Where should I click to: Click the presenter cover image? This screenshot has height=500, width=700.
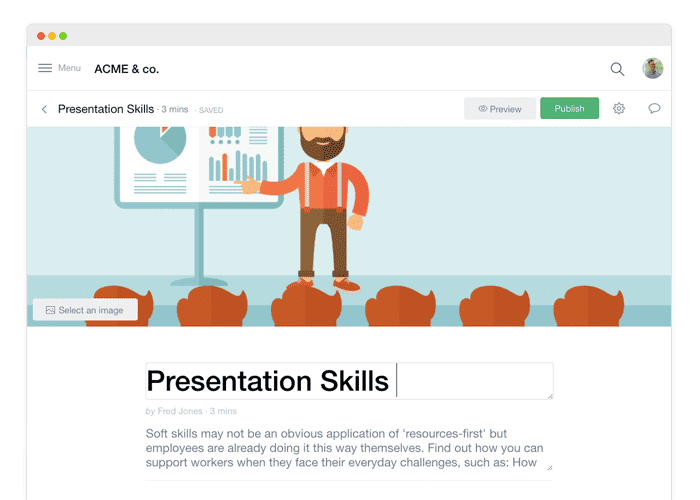[x=349, y=226]
